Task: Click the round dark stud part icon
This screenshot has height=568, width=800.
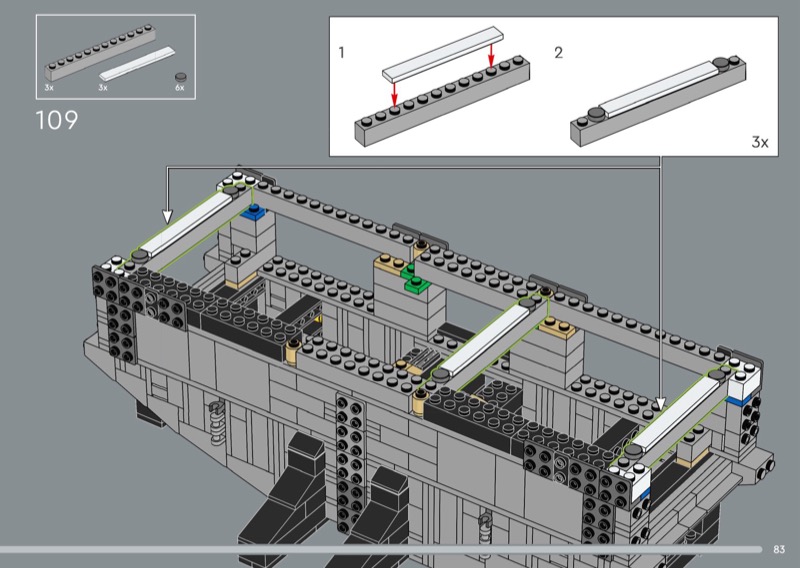Action: tap(180, 77)
